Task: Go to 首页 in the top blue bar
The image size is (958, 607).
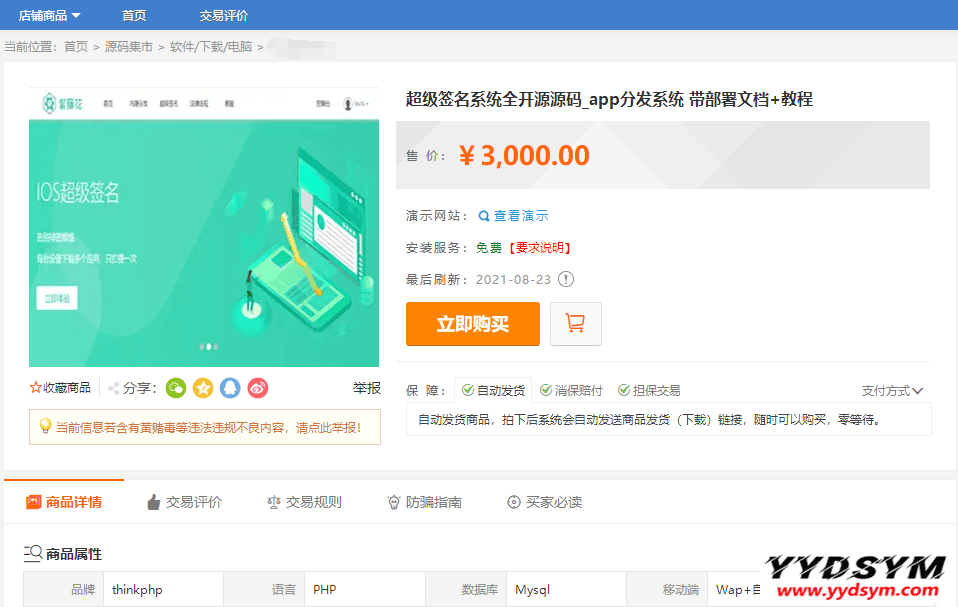Action: 134,15
